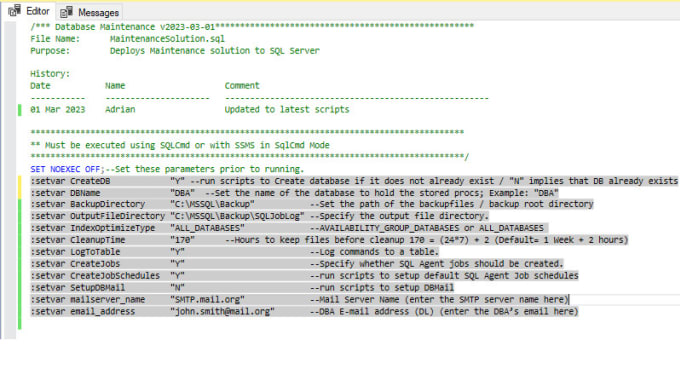Click ':setvar DBName' variable name
Screen dimensions: 680x369
[x=65, y=193]
